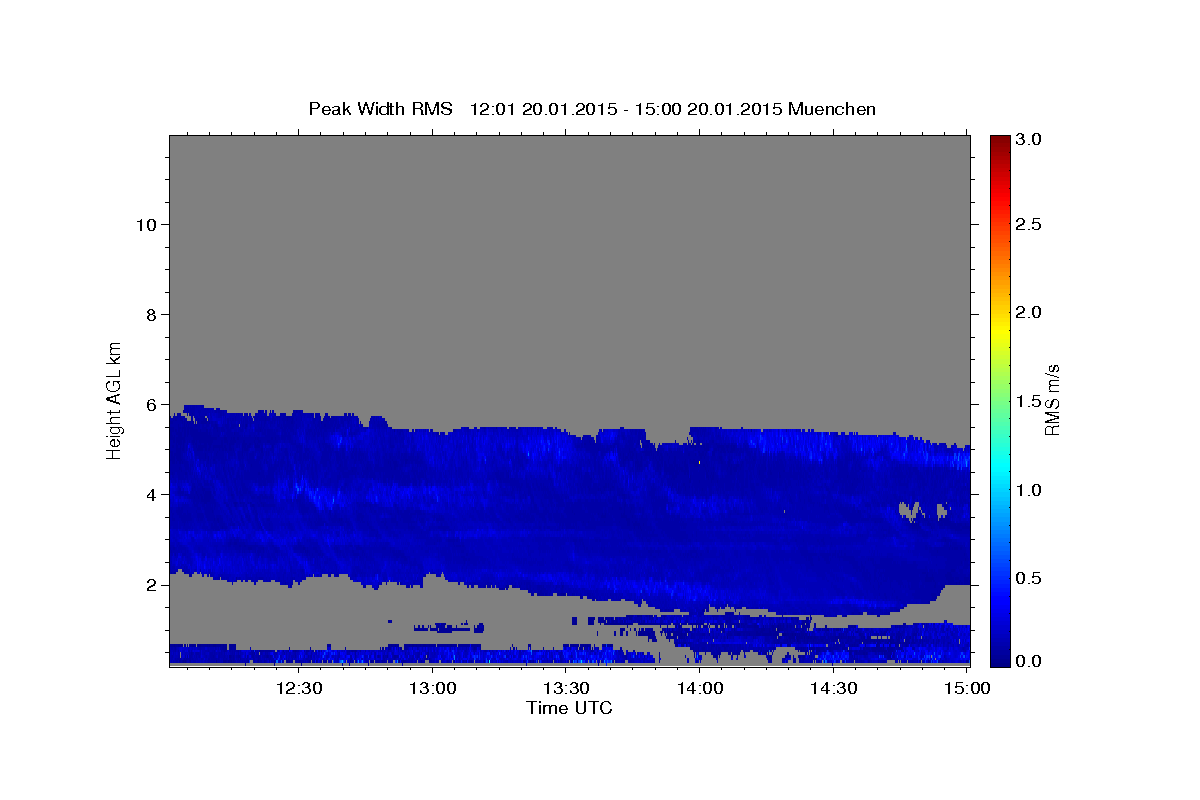Click the height axis label 8
1200x800 pixels.
click(x=152, y=314)
